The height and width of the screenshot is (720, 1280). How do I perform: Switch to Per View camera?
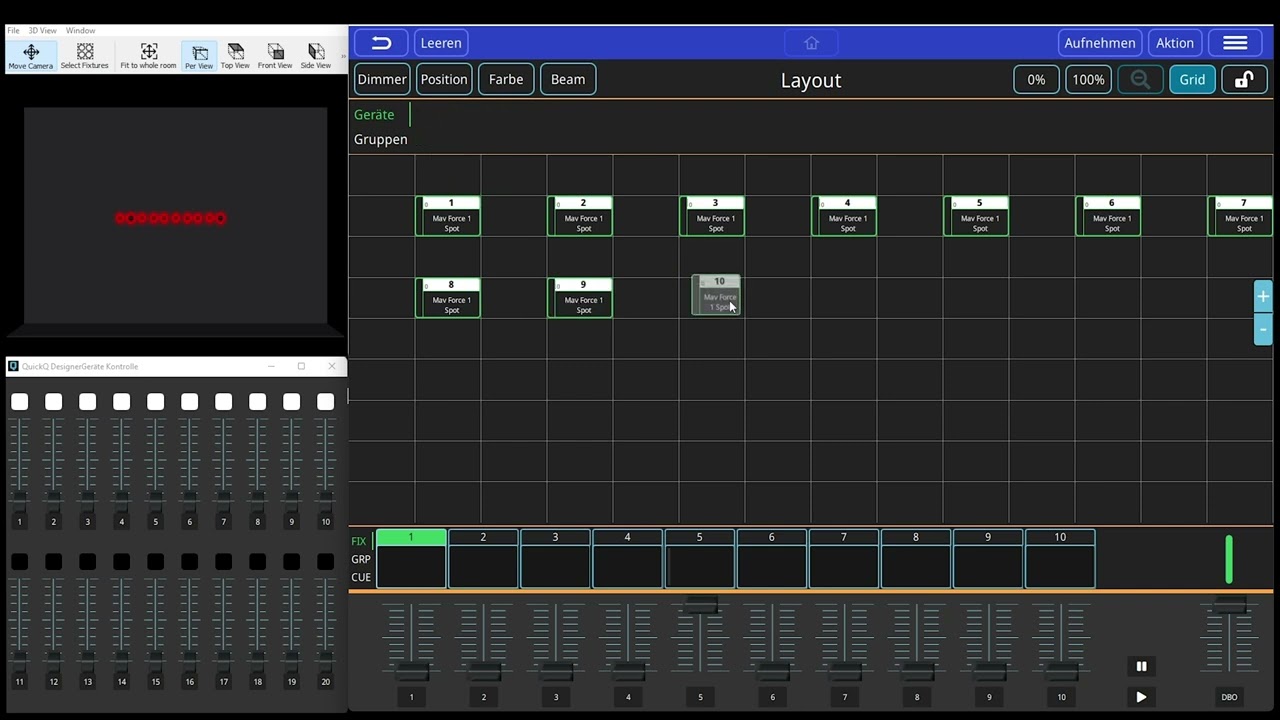click(x=199, y=56)
